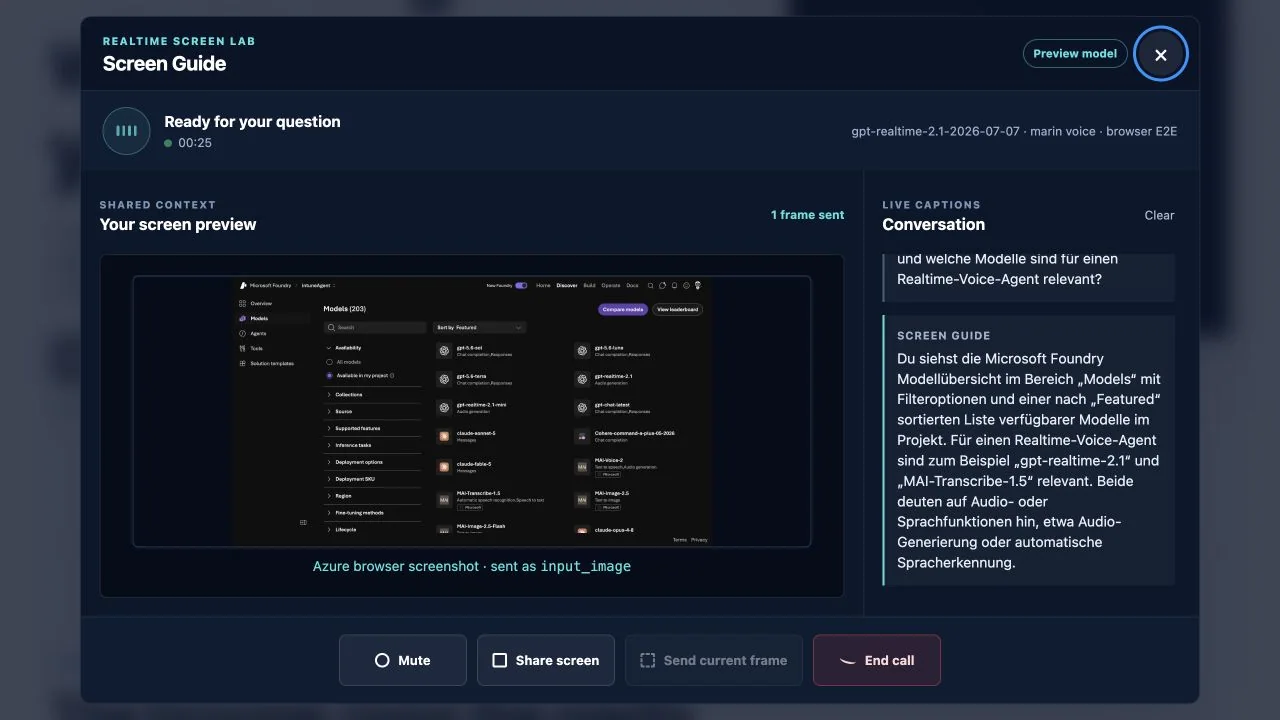Click Compare models in the screen preview
This screenshot has height=720, width=1280.
623,310
